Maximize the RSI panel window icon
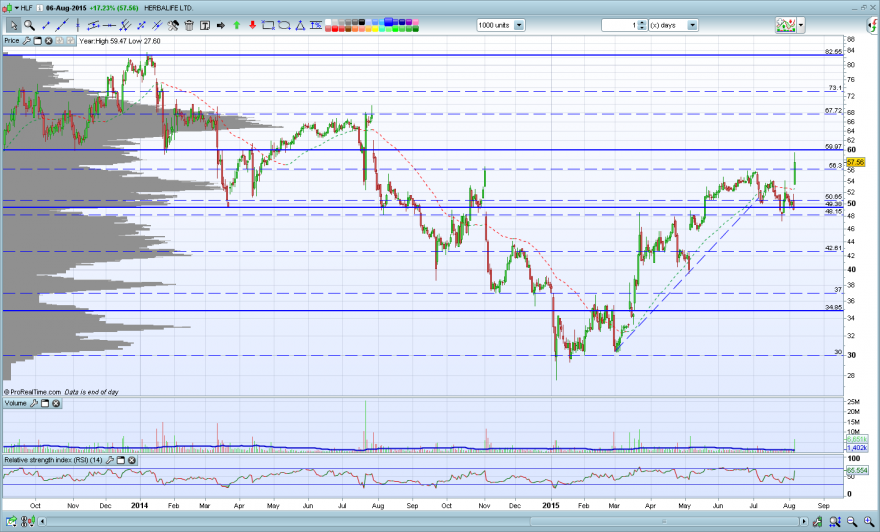 121,460
